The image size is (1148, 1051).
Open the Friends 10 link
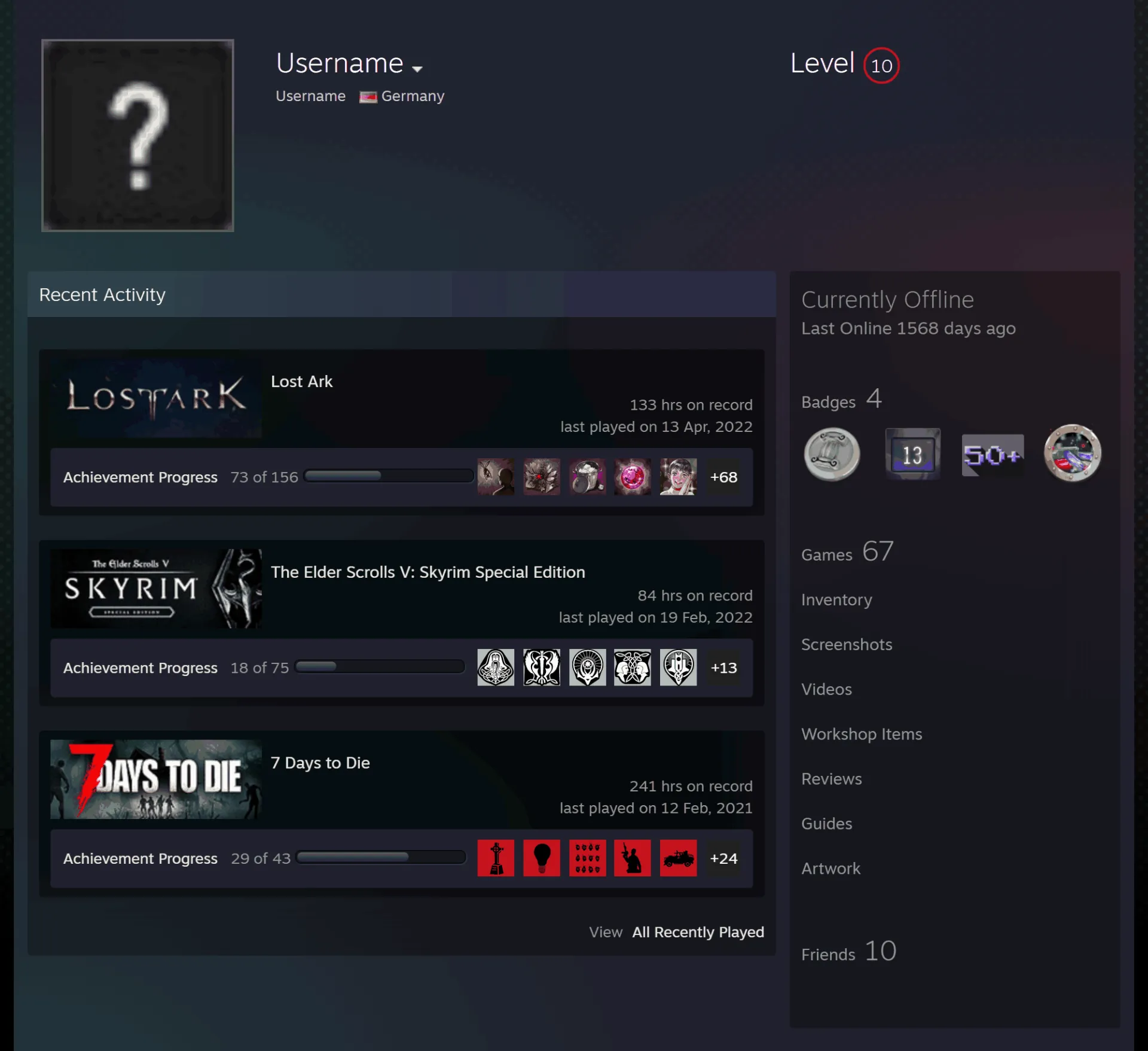point(848,952)
